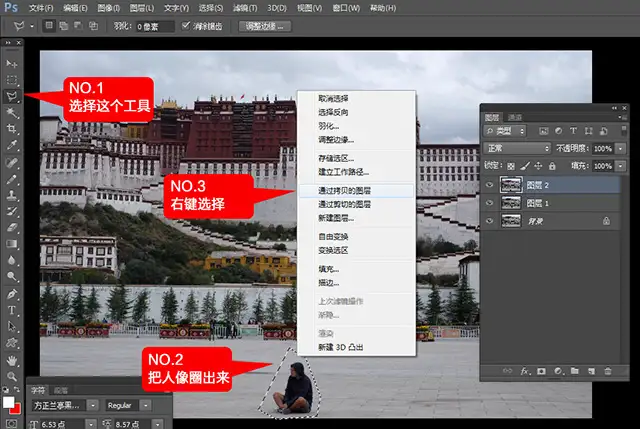Open the 不透明度 opacity slider arrow
Image resolution: width=640 pixels, height=429 pixels.
(620, 149)
